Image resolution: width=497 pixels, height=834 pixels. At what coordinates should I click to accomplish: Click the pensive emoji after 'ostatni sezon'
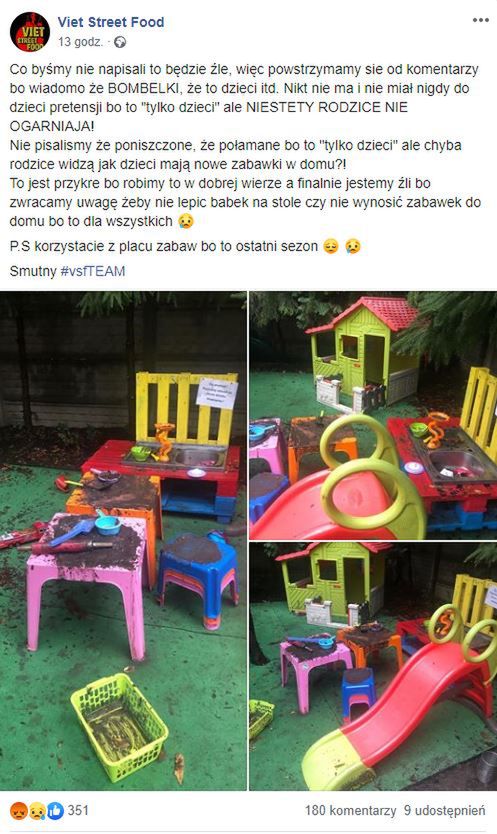tap(330, 246)
